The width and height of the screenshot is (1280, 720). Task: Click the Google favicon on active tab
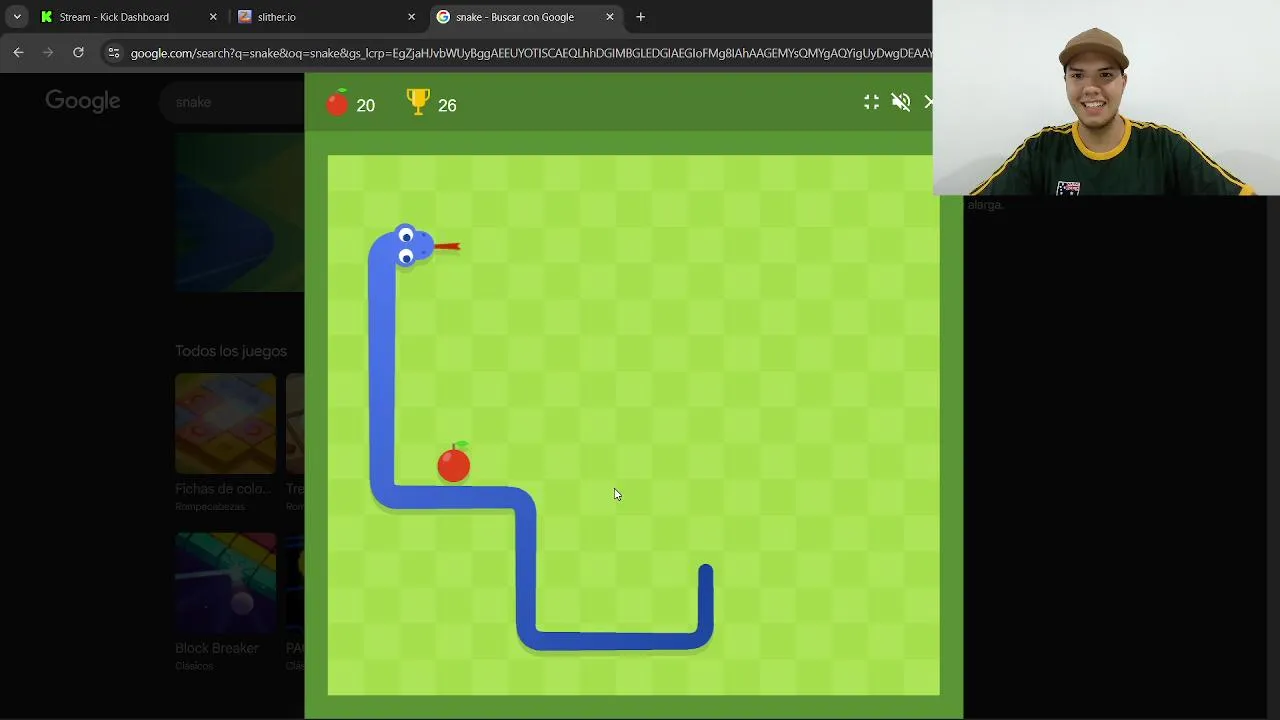(x=443, y=17)
